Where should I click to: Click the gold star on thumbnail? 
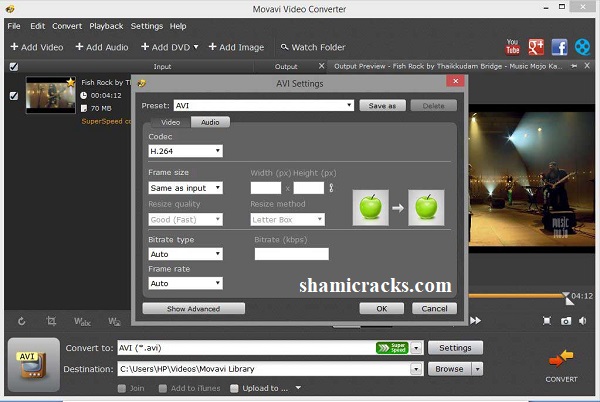click(x=70, y=82)
